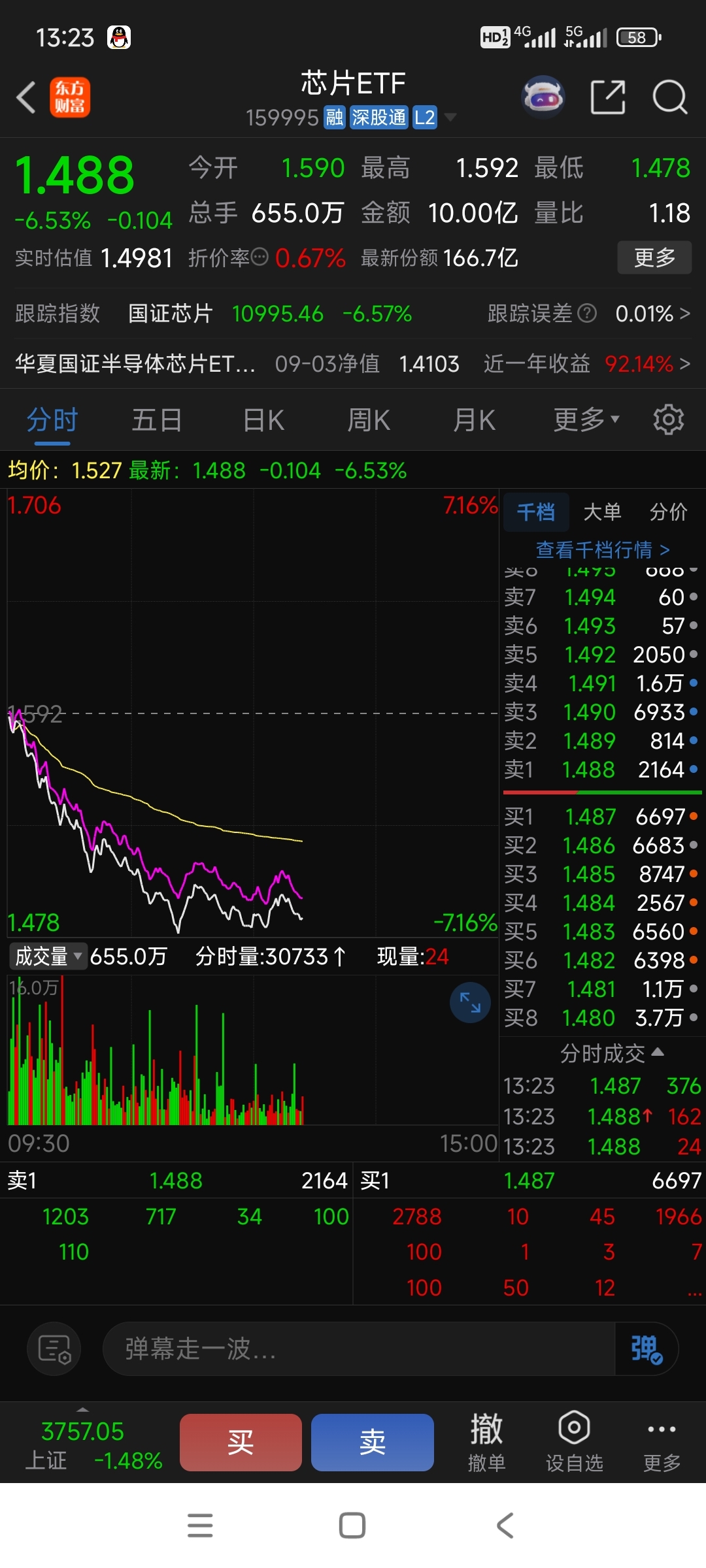706x1568 pixels.
Task: Tap the 跟踪误差 question mark icon
Action: point(587,314)
